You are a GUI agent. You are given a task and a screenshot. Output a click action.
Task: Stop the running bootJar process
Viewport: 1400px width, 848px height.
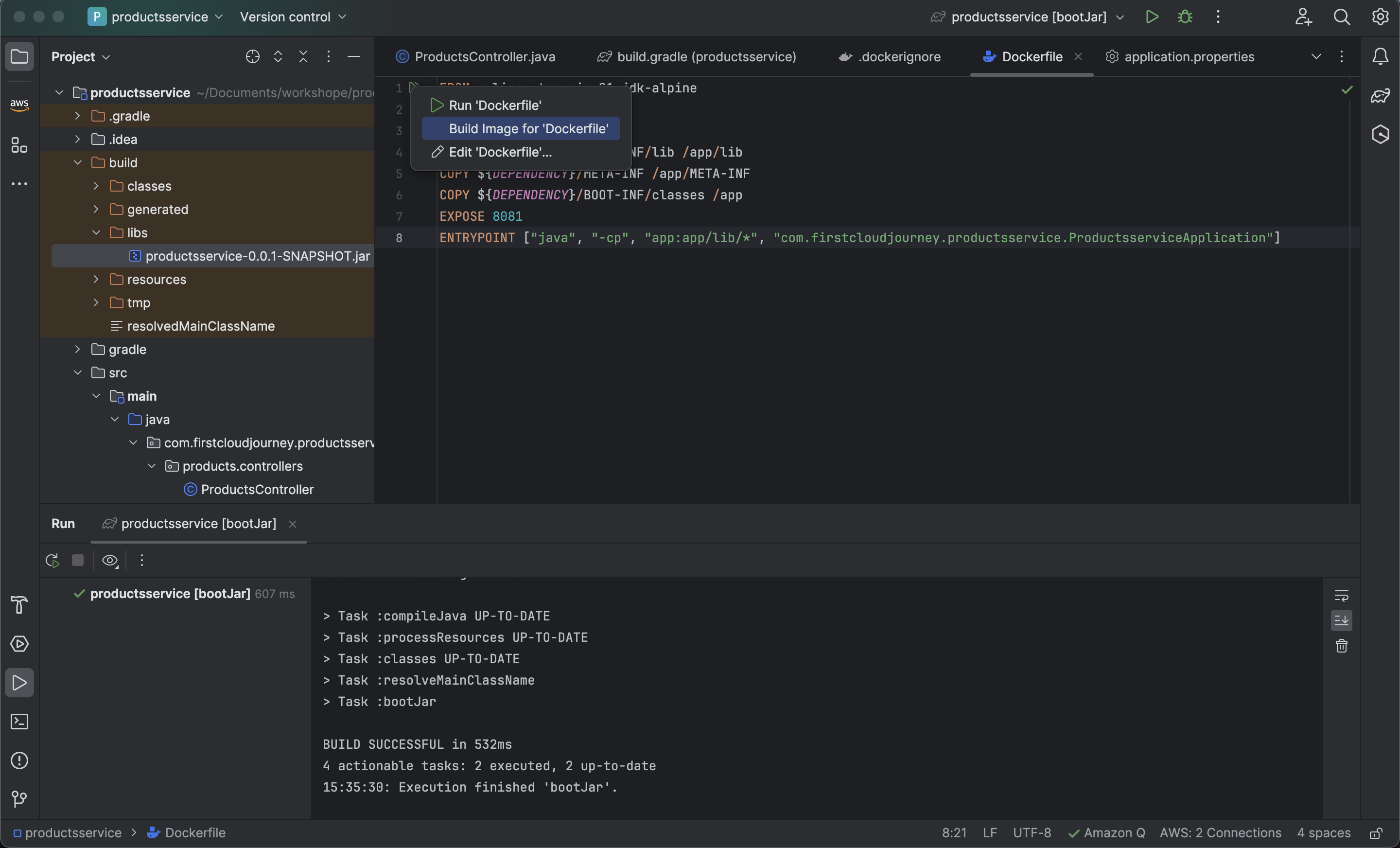(78, 561)
